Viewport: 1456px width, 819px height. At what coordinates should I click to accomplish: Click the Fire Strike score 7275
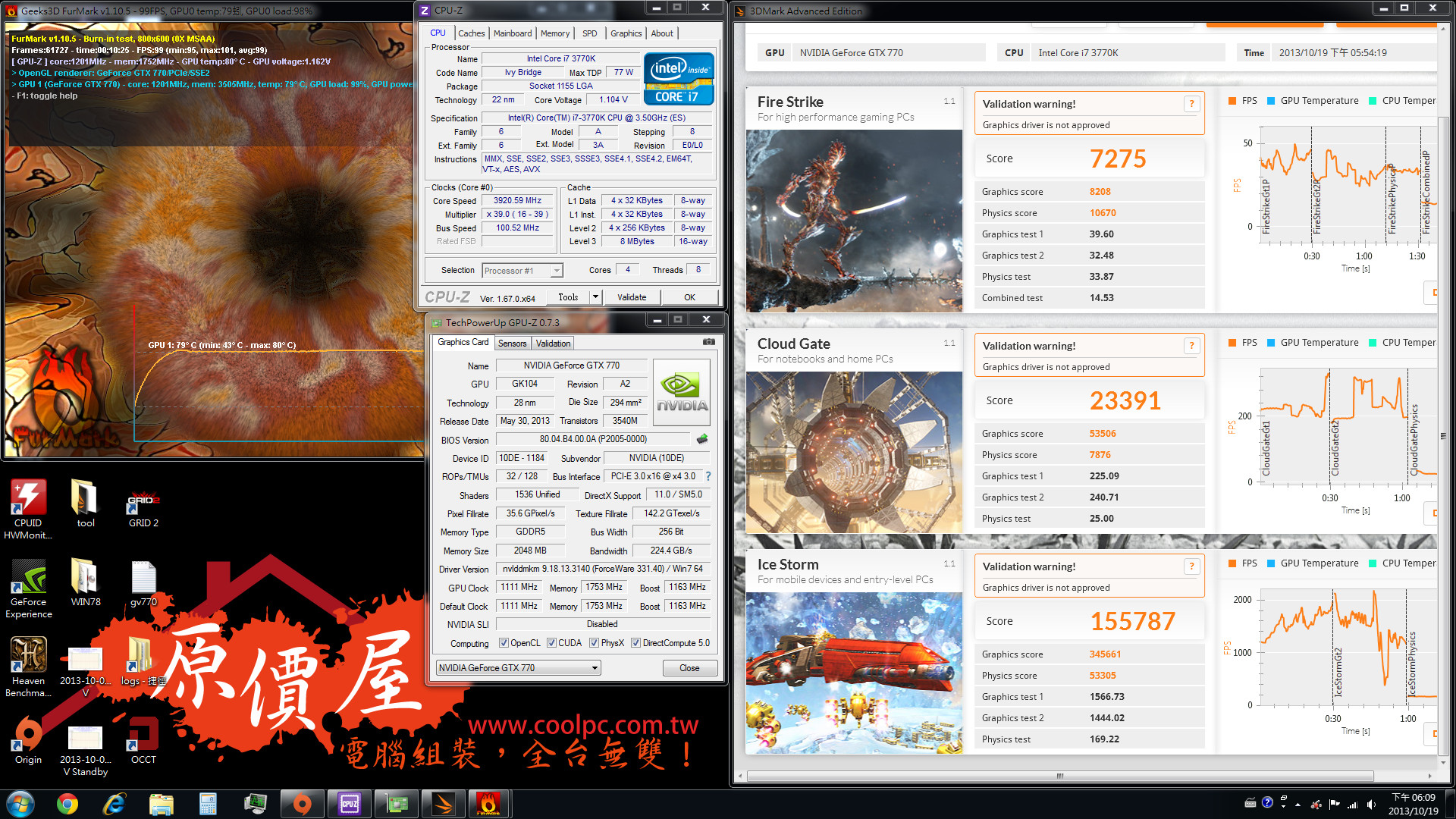click(x=1118, y=158)
